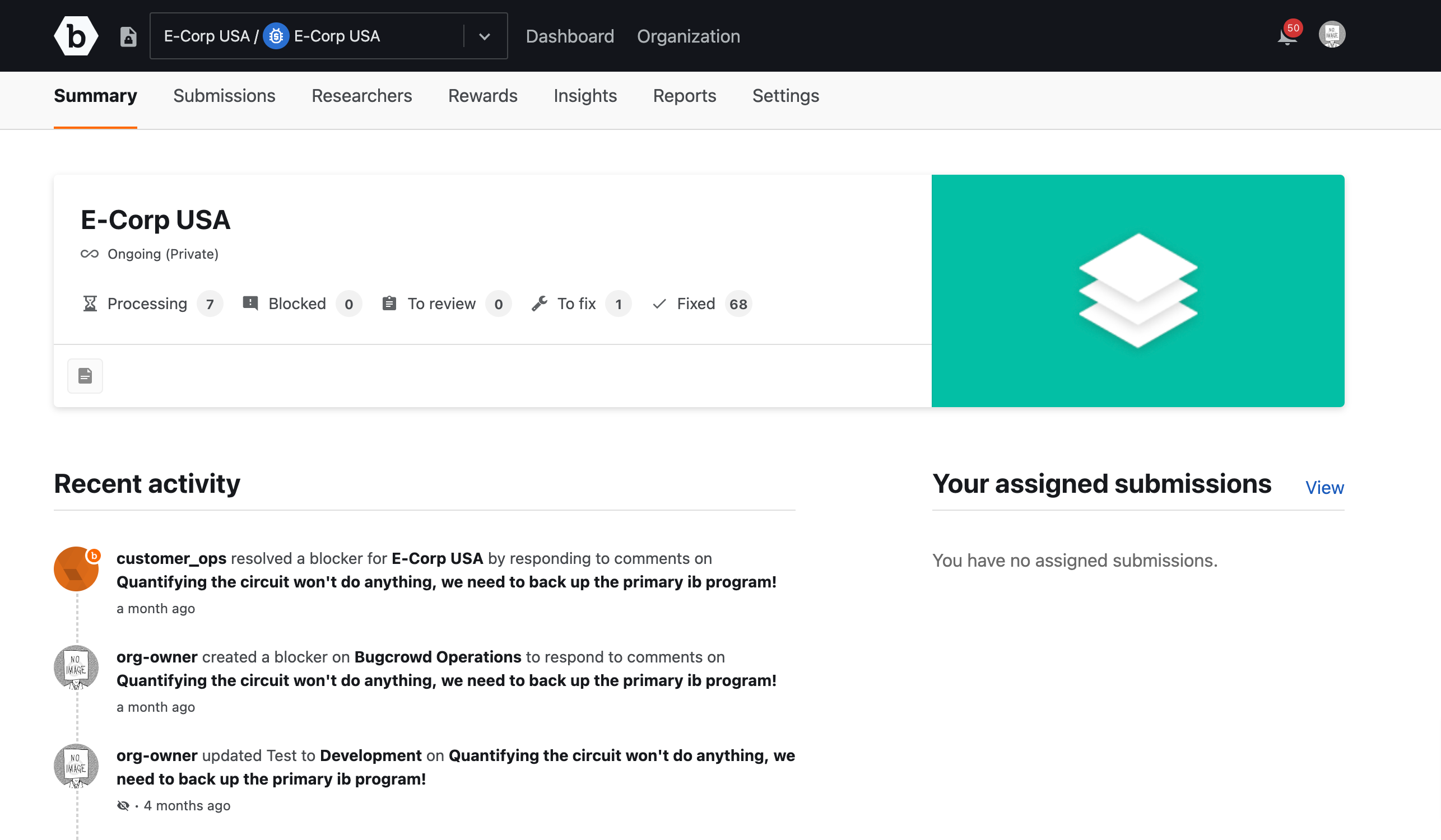Open the Insights tab
The width and height of the screenshot is (1441, 840).
pyautogui.click(x=585, y=96)
